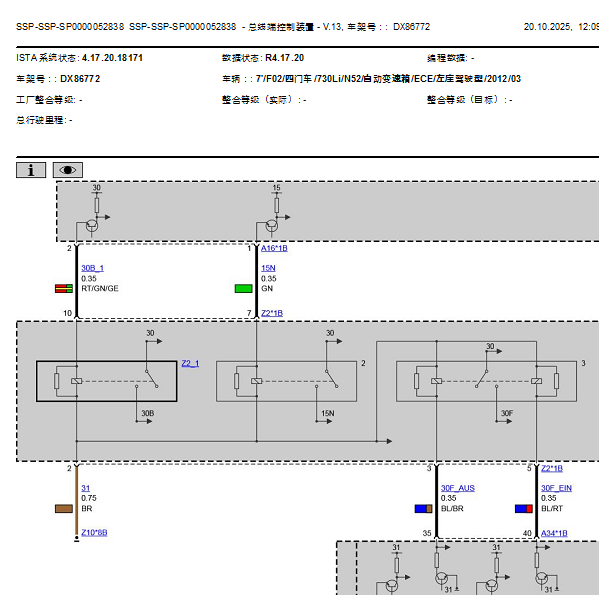Select the transistor symbol under terminal 15 at top
This screenshot has width=599, height=595.
(272, 226)
